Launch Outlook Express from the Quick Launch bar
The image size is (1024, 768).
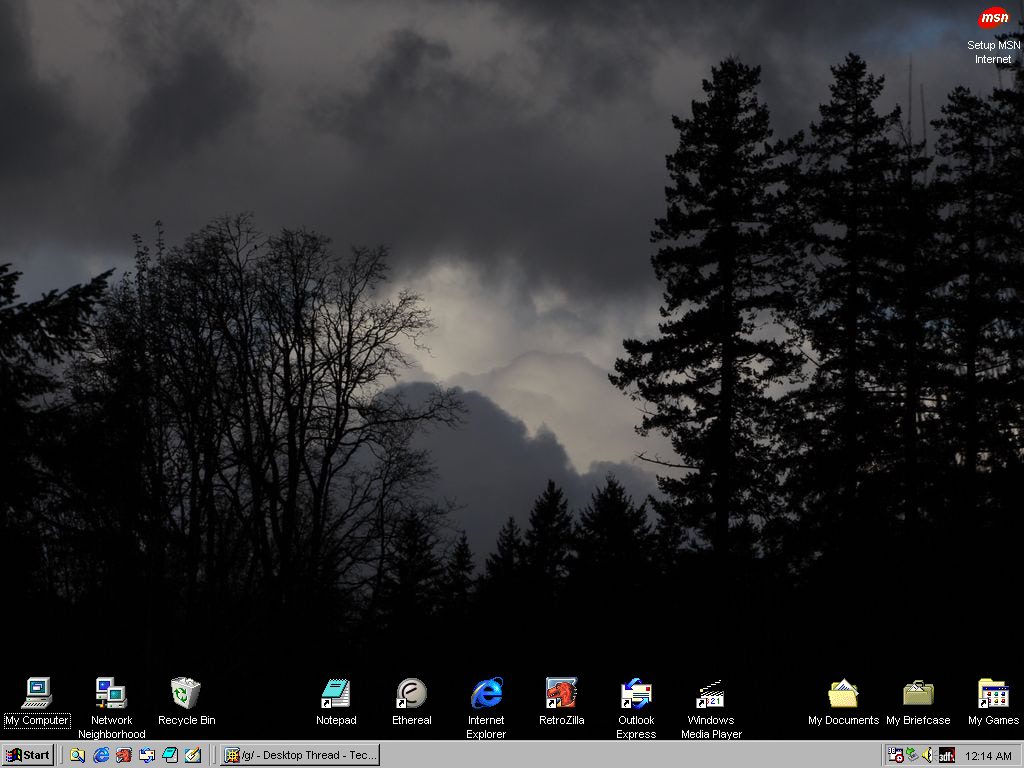(147, 756)
